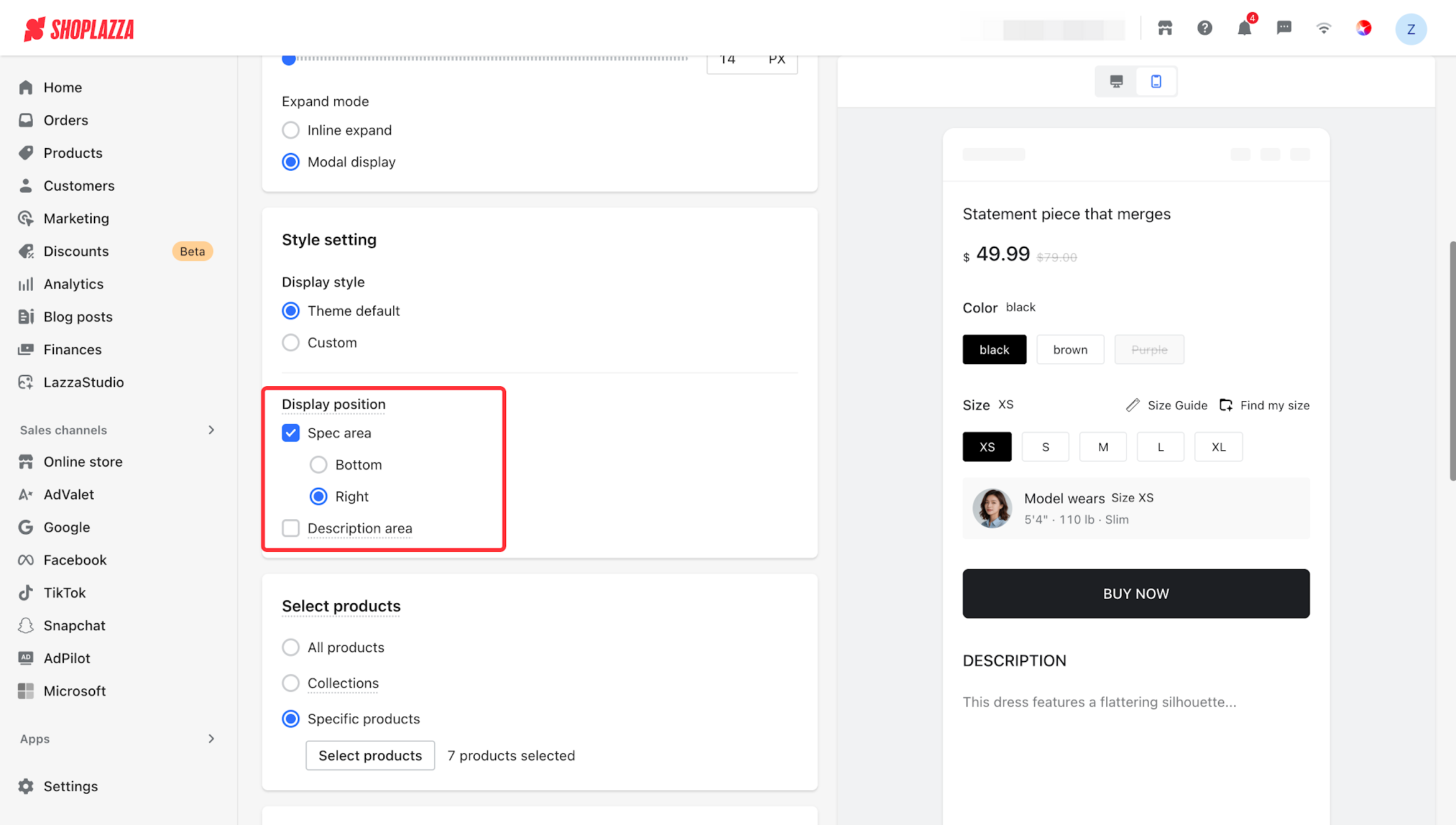
Task: Open the notifications bell icon
Action: (1244, 28)
